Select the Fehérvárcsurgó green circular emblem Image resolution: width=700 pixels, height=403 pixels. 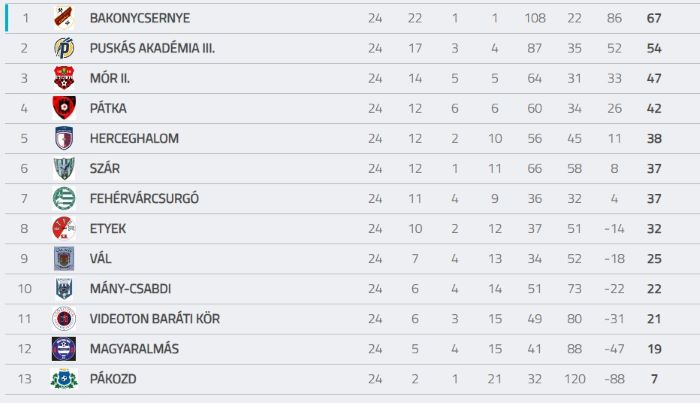[64, 198]
